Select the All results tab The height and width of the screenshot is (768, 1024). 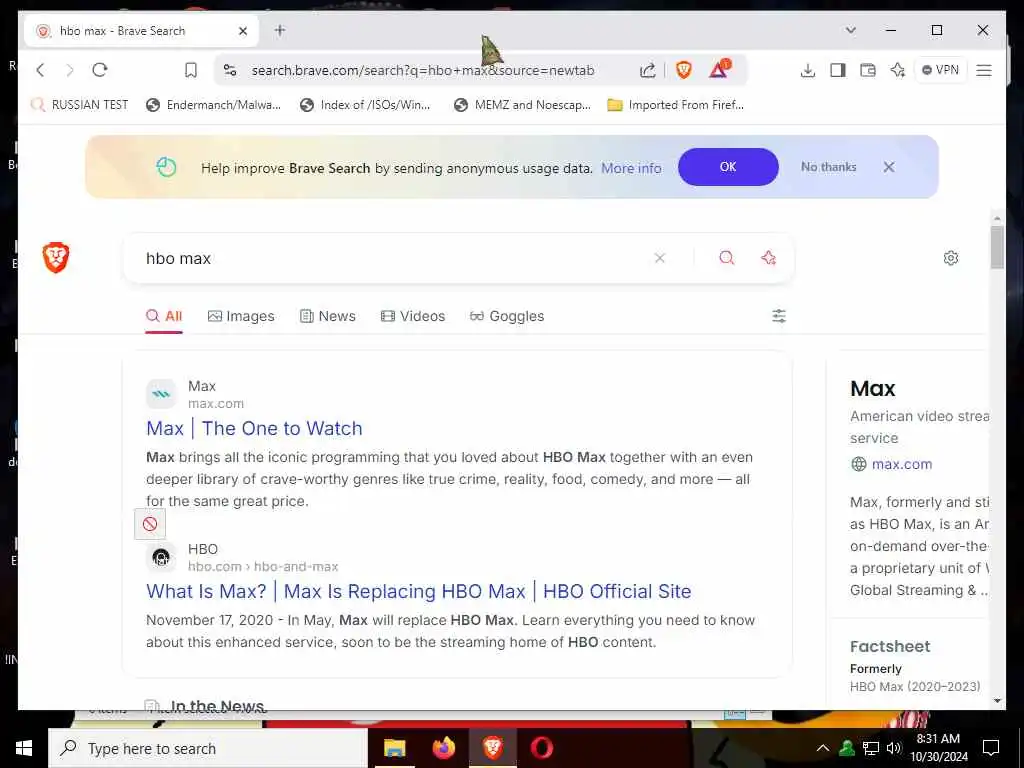(x=164, y=316)
